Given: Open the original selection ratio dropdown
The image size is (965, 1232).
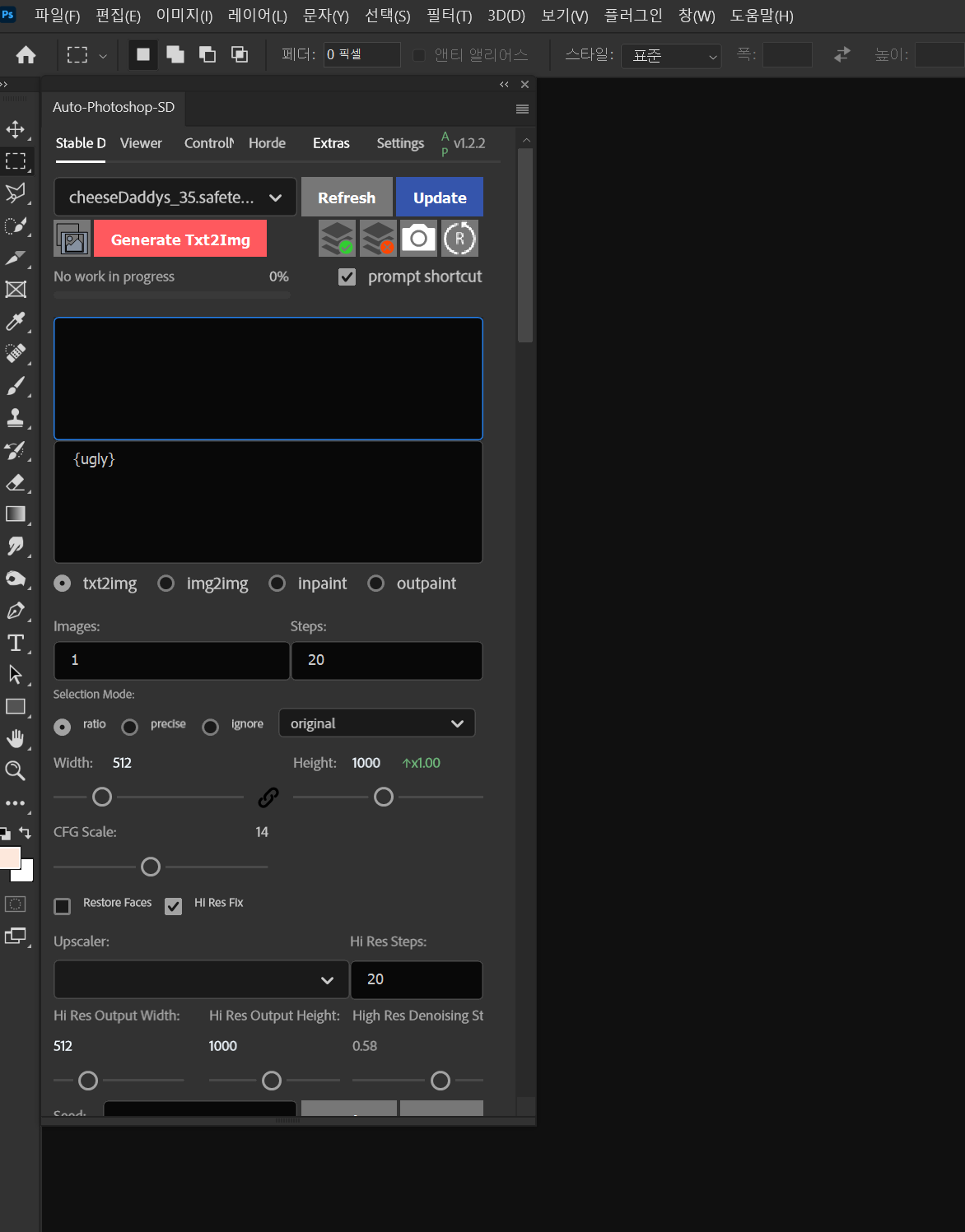Looking at the screenshot, I should point(377,723).
